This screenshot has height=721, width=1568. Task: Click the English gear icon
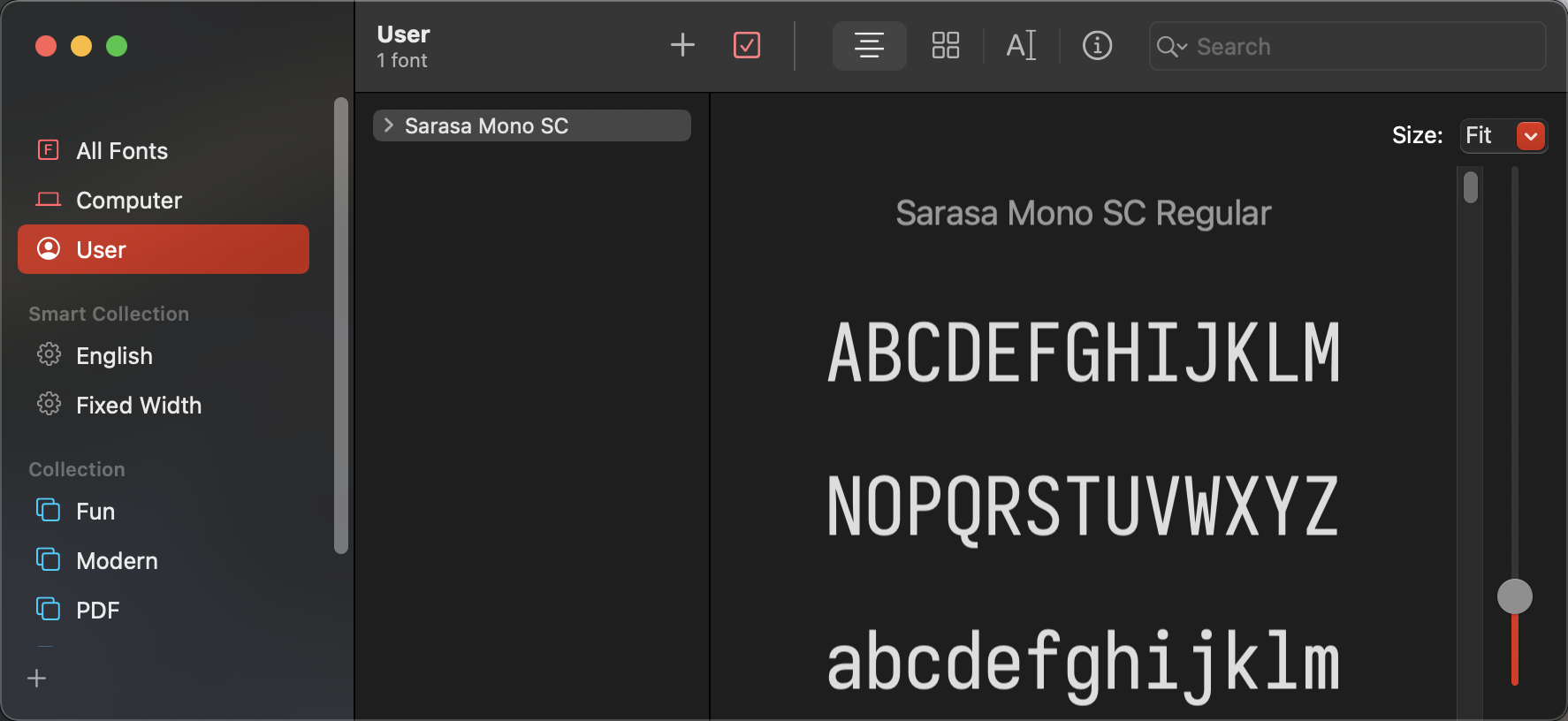tap(49, 354)
